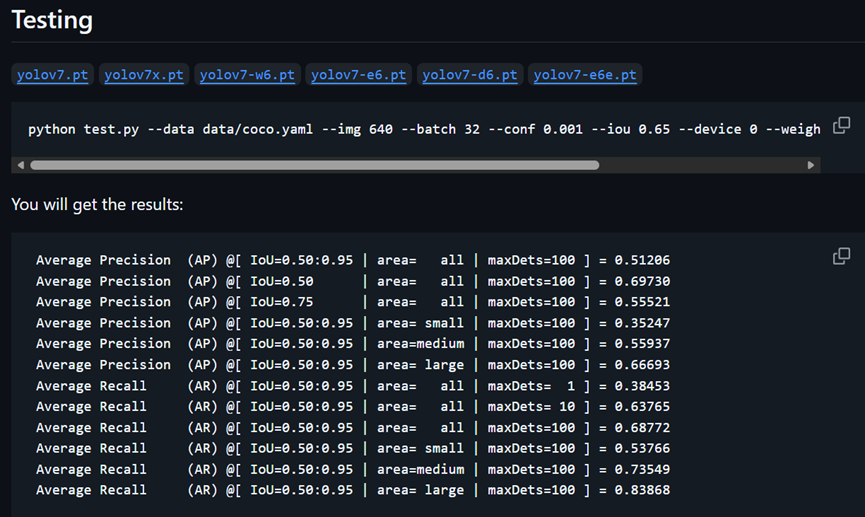
Task: Open the yolov7-d6.pt weights link
Action: coord(470,74)
